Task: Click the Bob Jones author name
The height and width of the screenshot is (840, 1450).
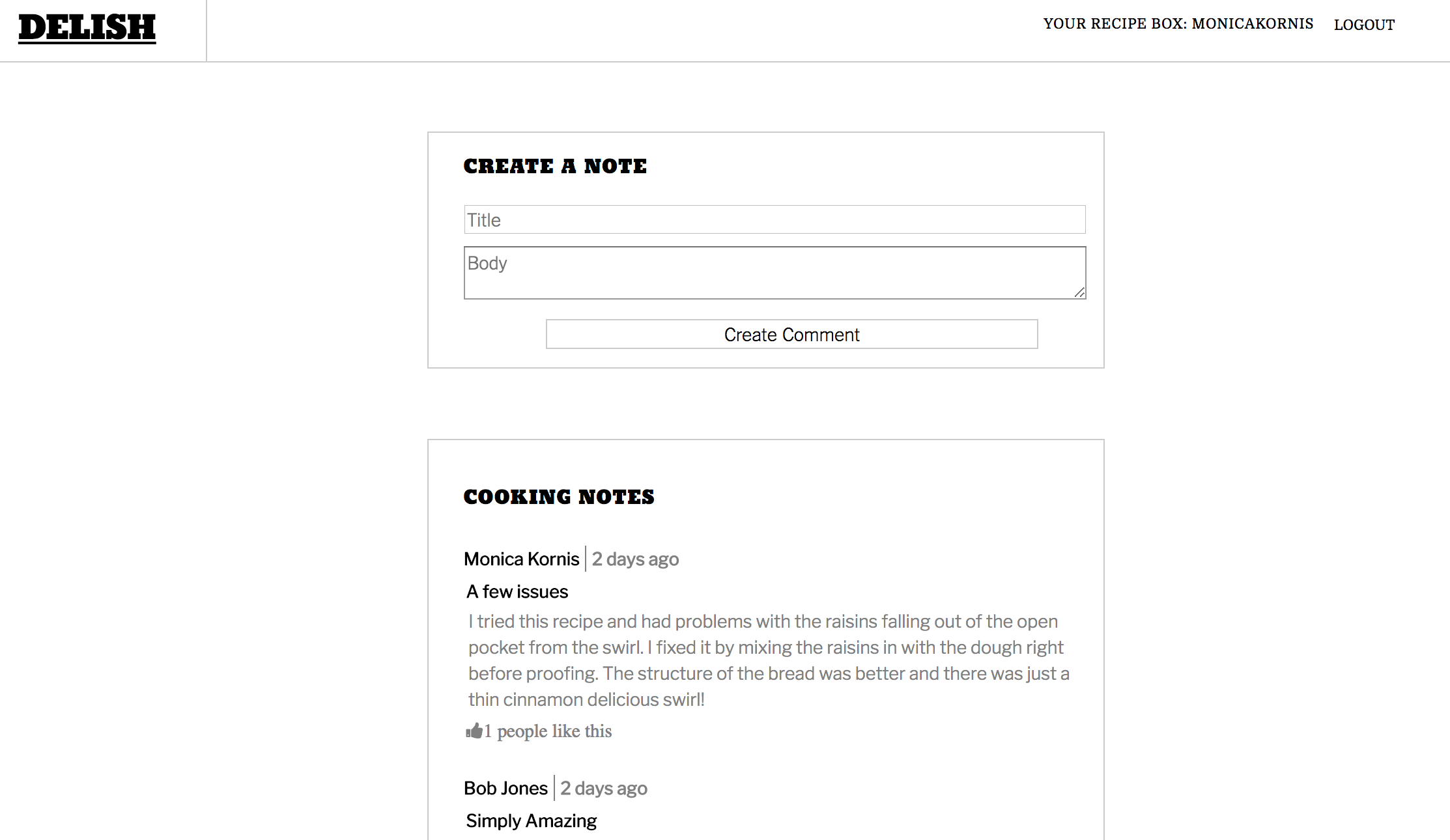Action: coord(505,788)
